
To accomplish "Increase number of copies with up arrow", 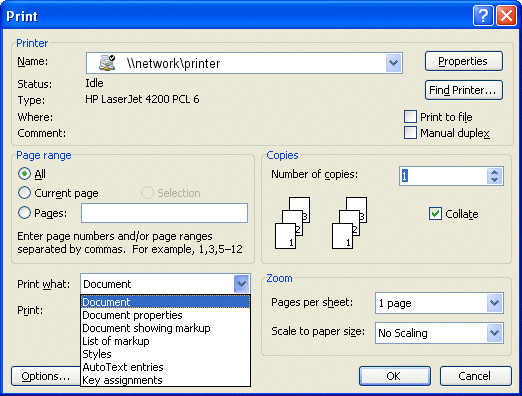I will [495, 172].
